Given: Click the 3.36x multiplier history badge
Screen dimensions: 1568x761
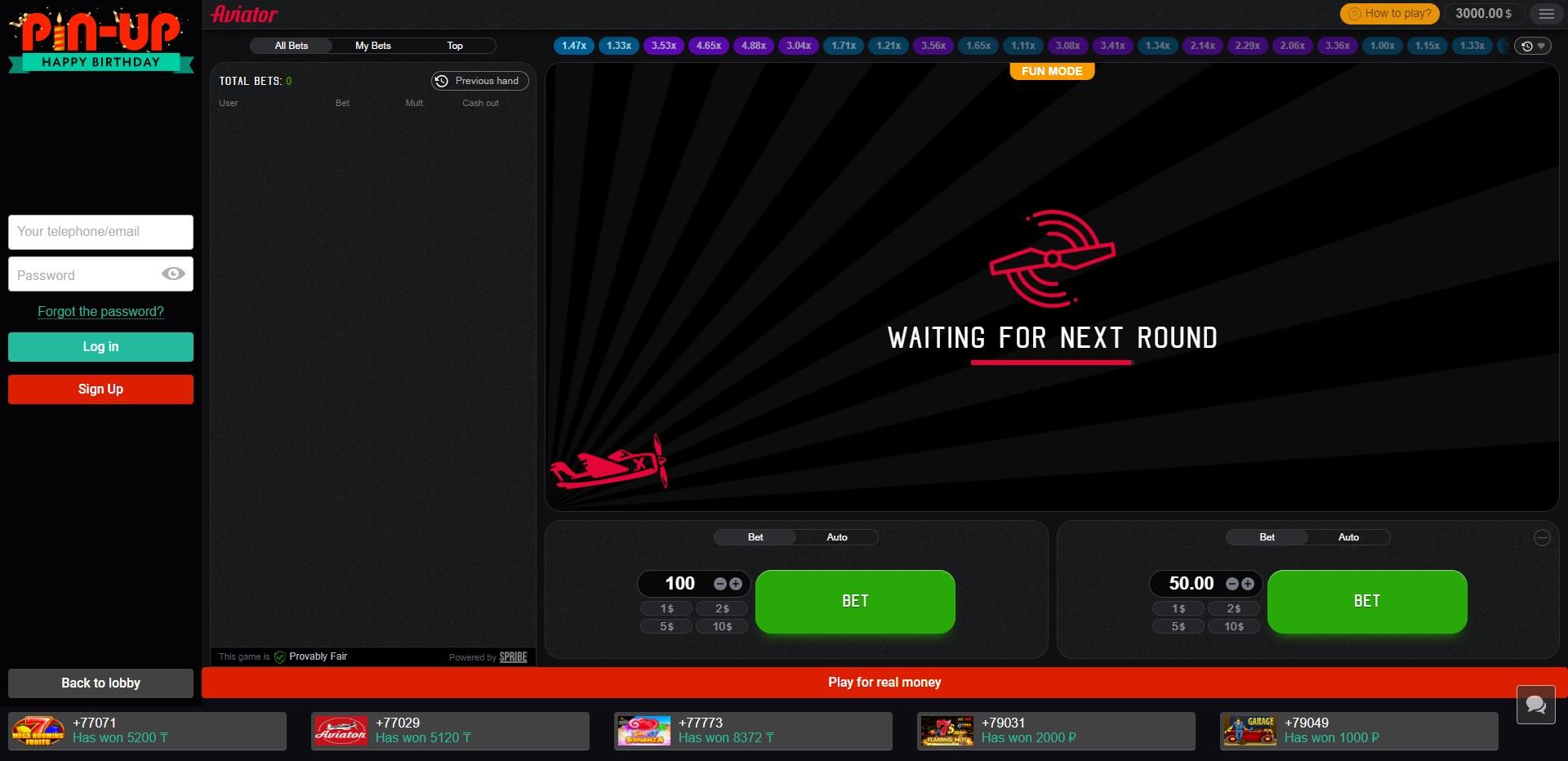Looking at the screenshot, I should click(1338, 46).
